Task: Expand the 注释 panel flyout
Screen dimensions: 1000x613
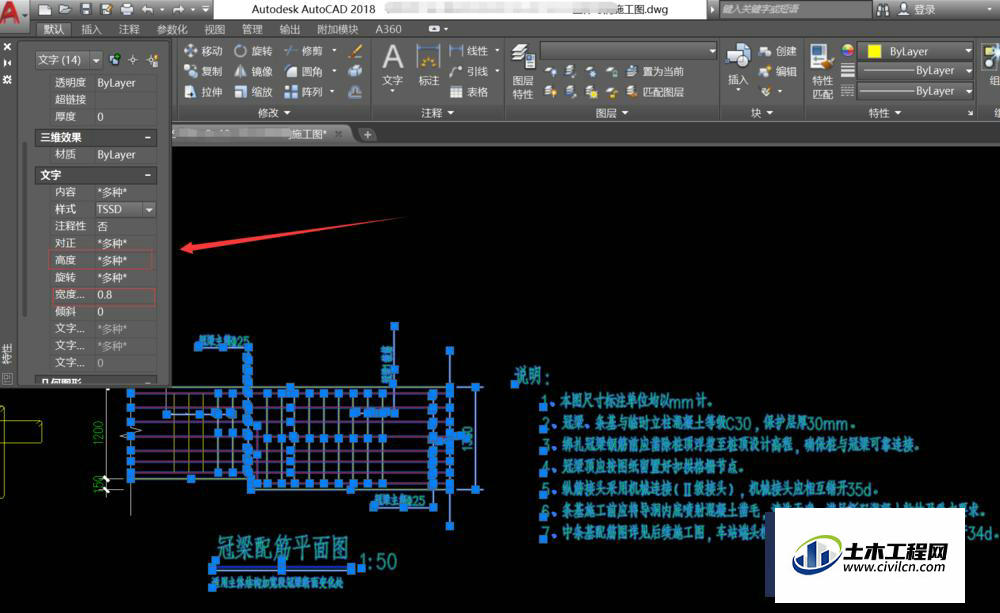Action: (x=438, y=113)
